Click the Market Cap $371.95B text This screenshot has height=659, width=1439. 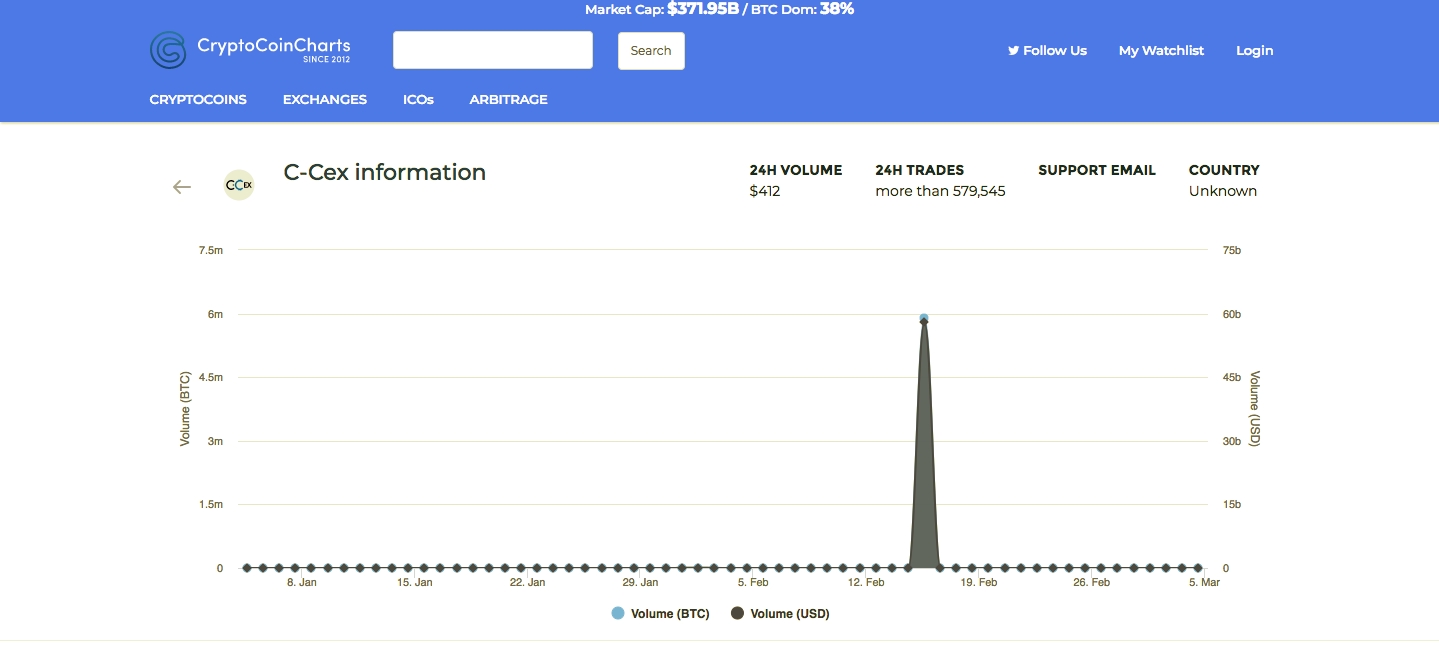coord(661,9)
